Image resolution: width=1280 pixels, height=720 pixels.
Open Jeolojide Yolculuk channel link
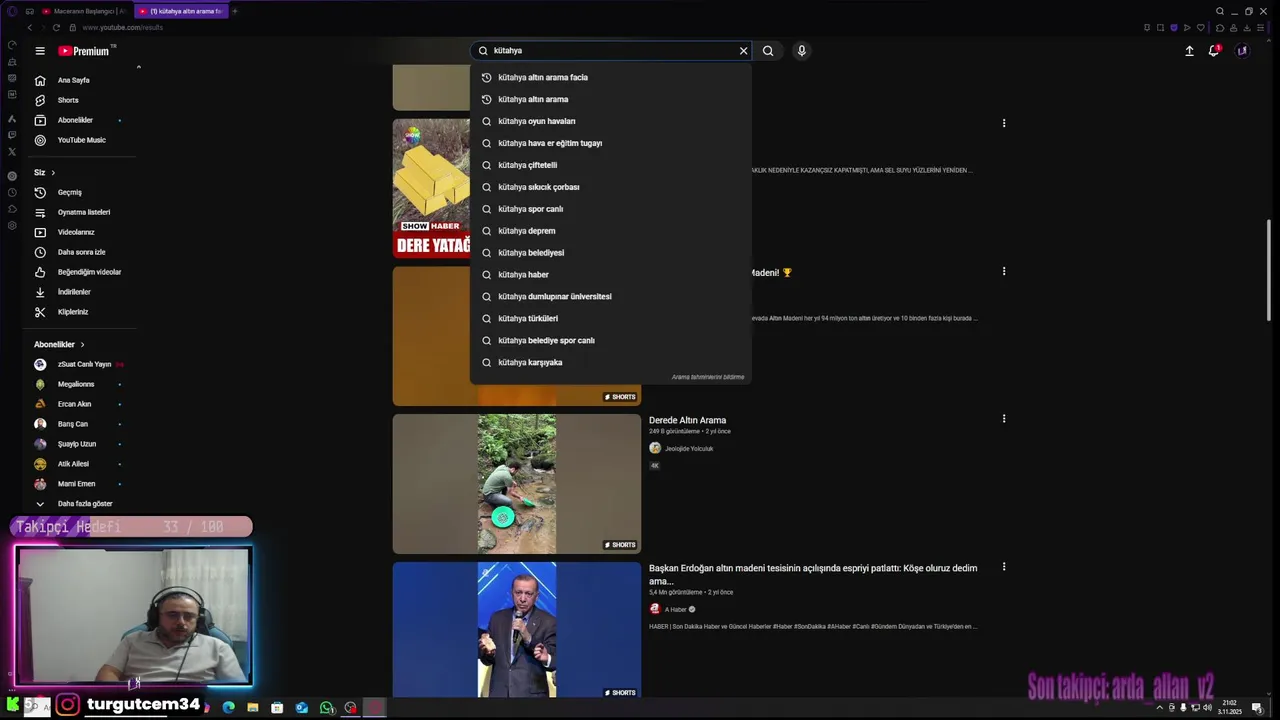point(689,449)
